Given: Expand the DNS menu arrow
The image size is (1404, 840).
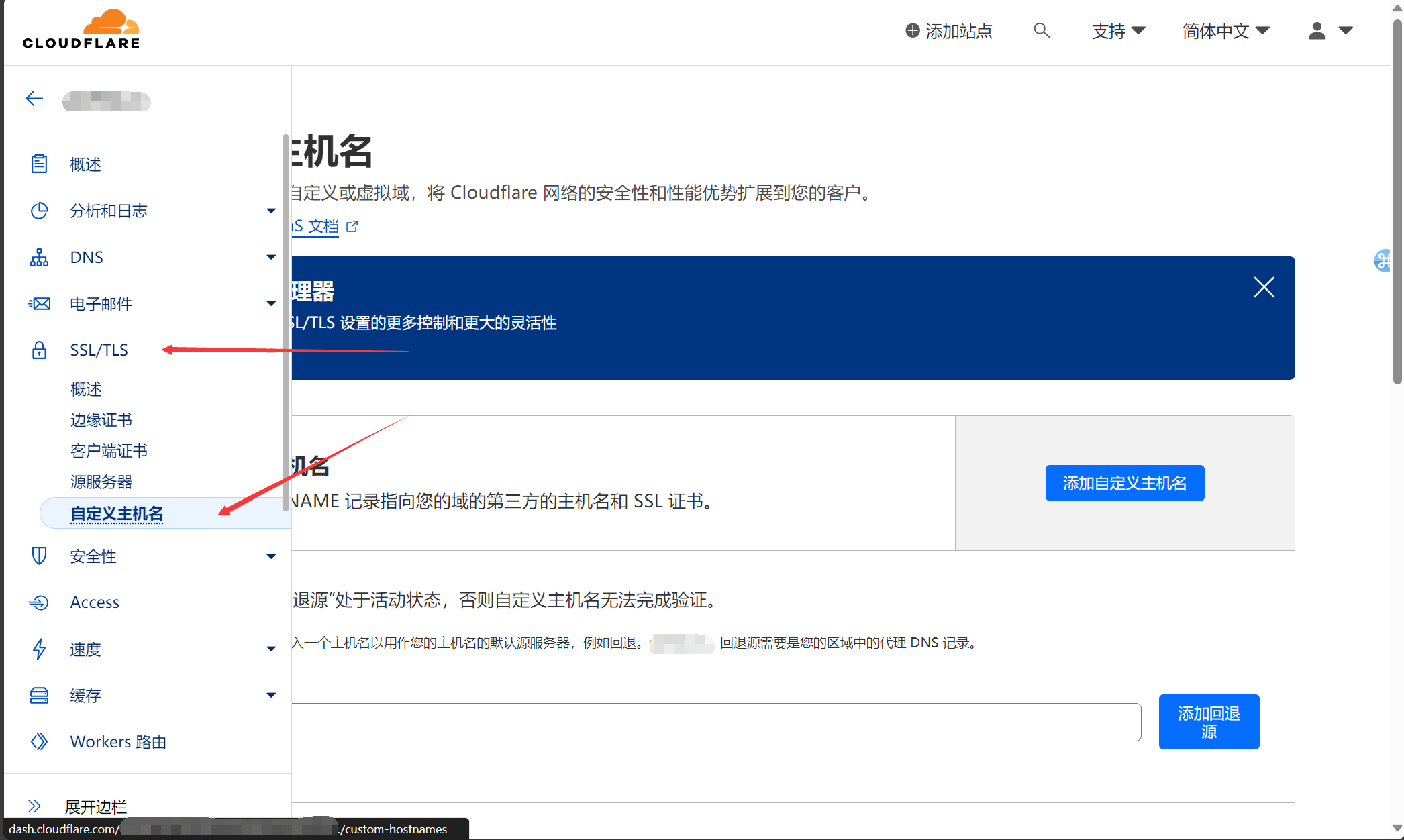Looking at the screenshot, I should (x=271, y=257).
